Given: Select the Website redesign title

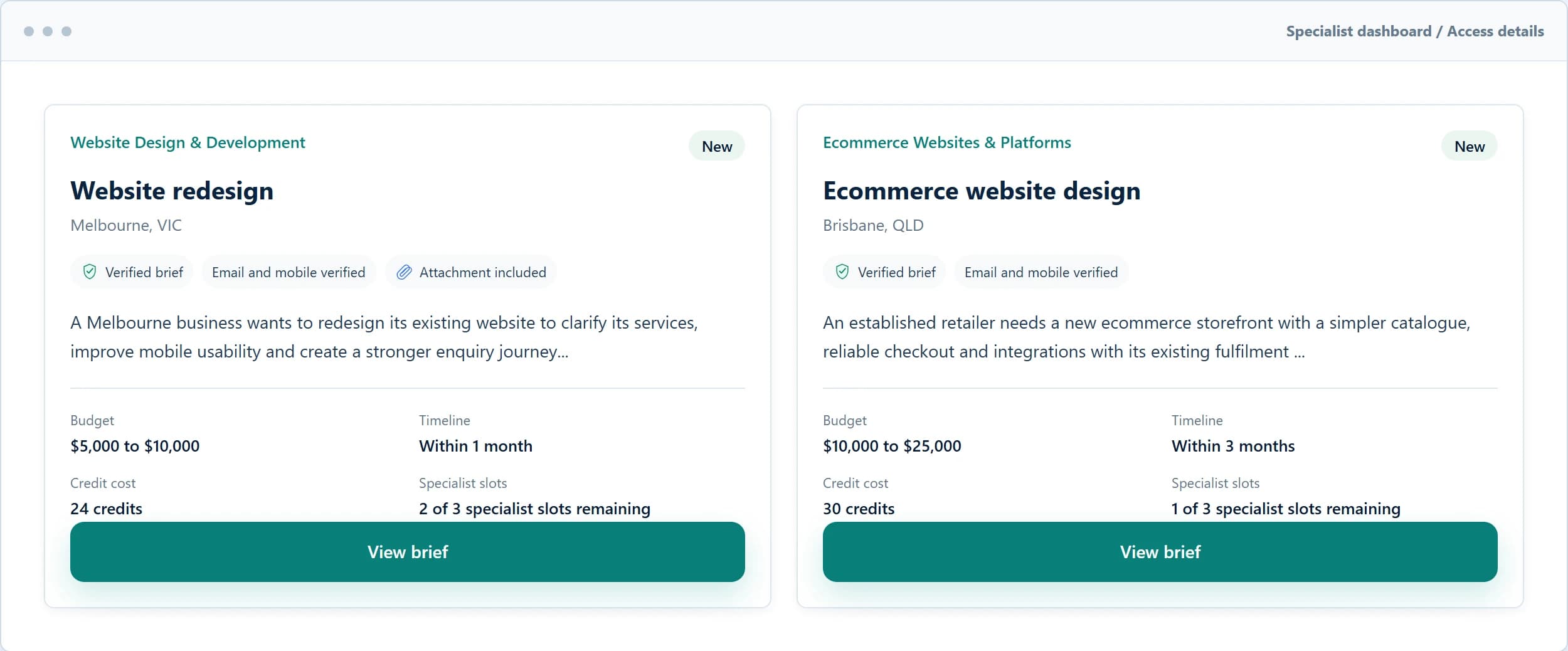Looking at the screenshot, I should coord(172,191).
